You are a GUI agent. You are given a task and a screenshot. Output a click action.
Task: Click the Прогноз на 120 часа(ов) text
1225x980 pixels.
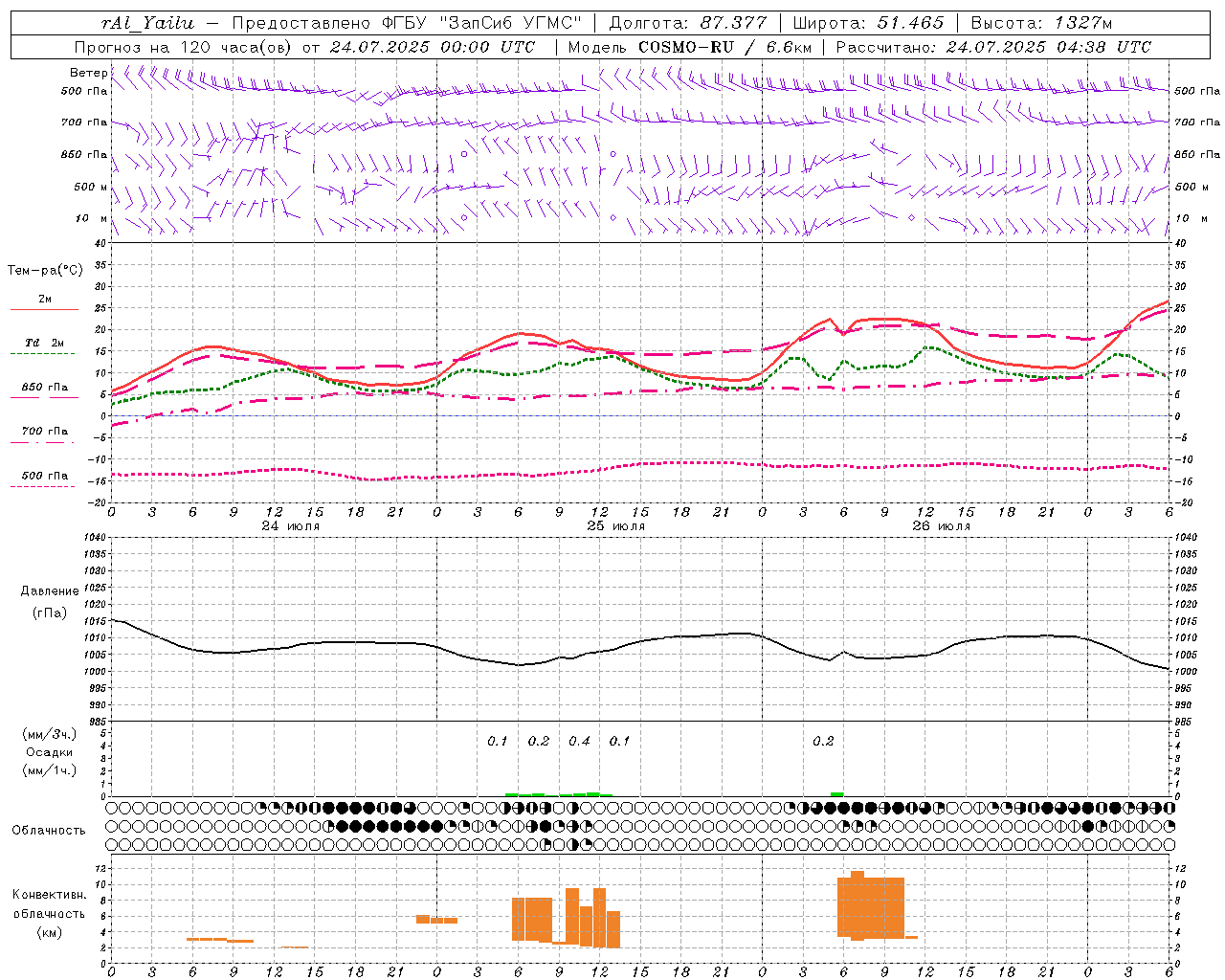click(x=184, y=47)
